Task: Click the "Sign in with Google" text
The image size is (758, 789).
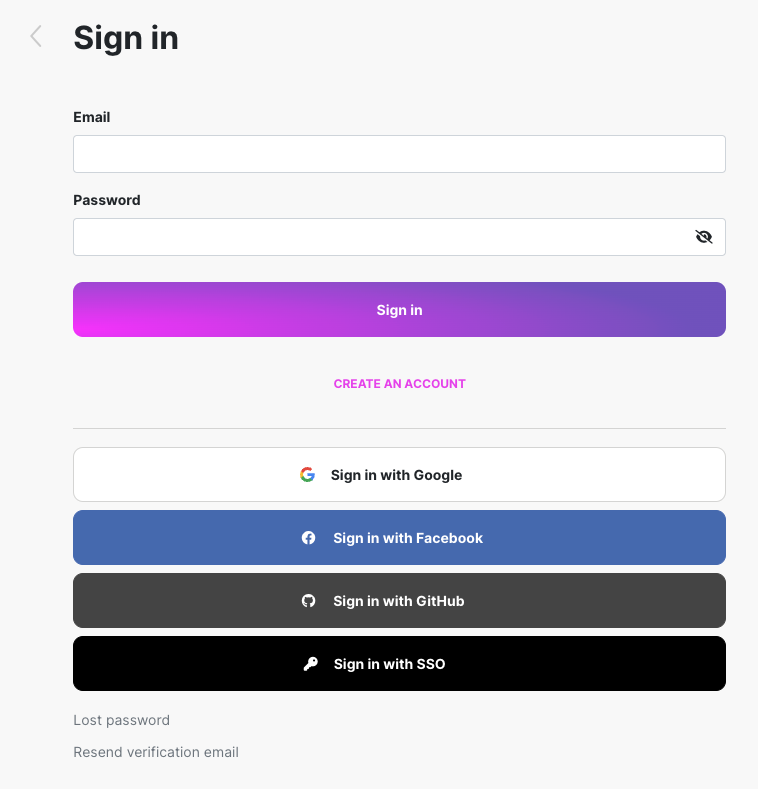Action: click(396, 475)
